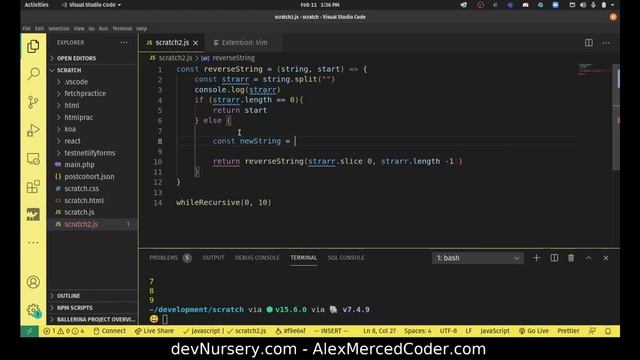This screenshot has height=360, width=640.
Task: Click the feedback icon in status bar
Action: click(x=592, y=331)
